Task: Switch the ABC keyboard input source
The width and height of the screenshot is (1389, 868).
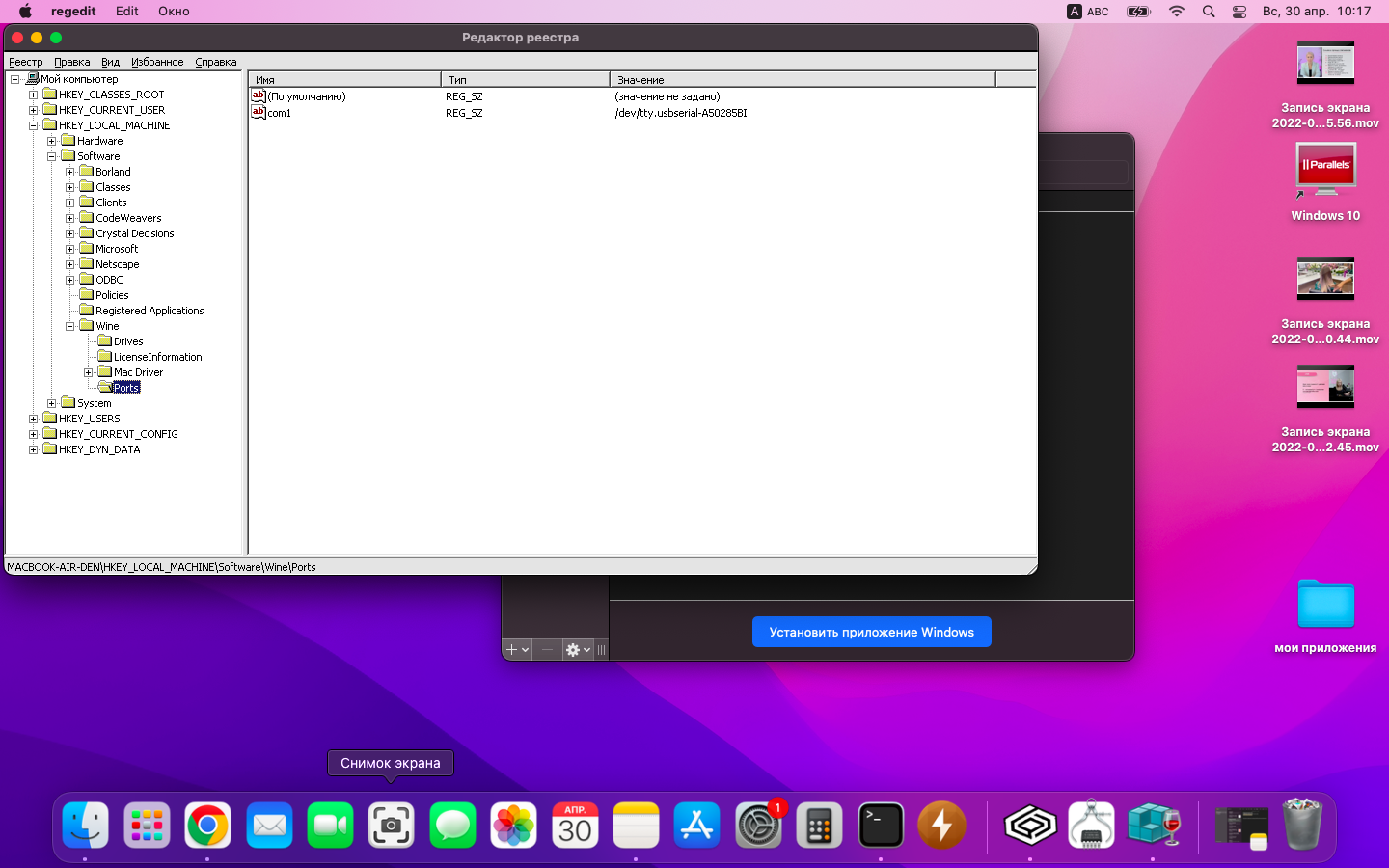Action: 1087,12
